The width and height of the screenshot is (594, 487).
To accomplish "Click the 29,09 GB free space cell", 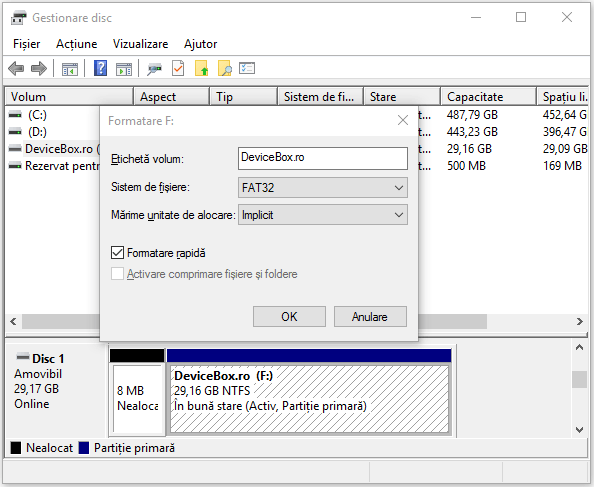I will coord(565,148).
